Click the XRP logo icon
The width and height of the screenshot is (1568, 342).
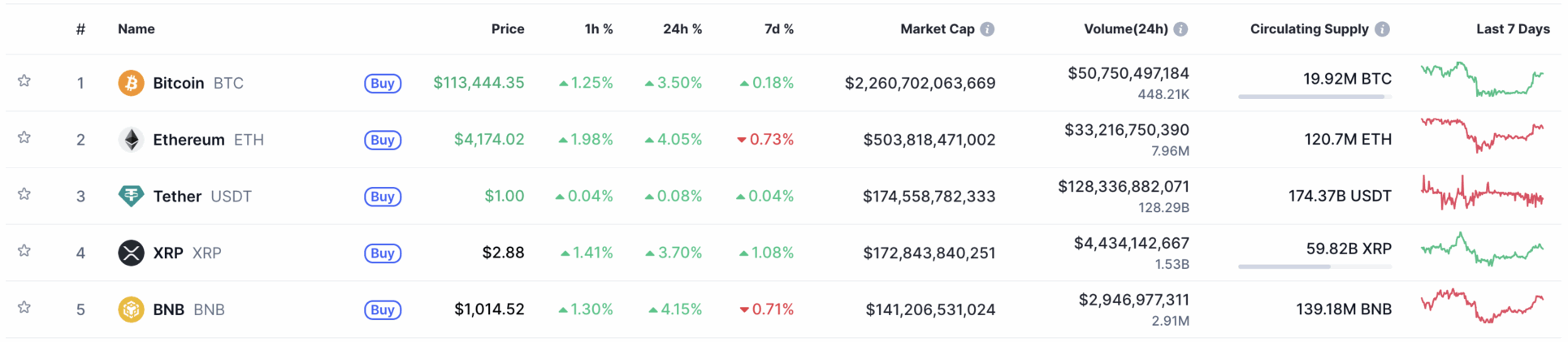(x=131, y=253)
